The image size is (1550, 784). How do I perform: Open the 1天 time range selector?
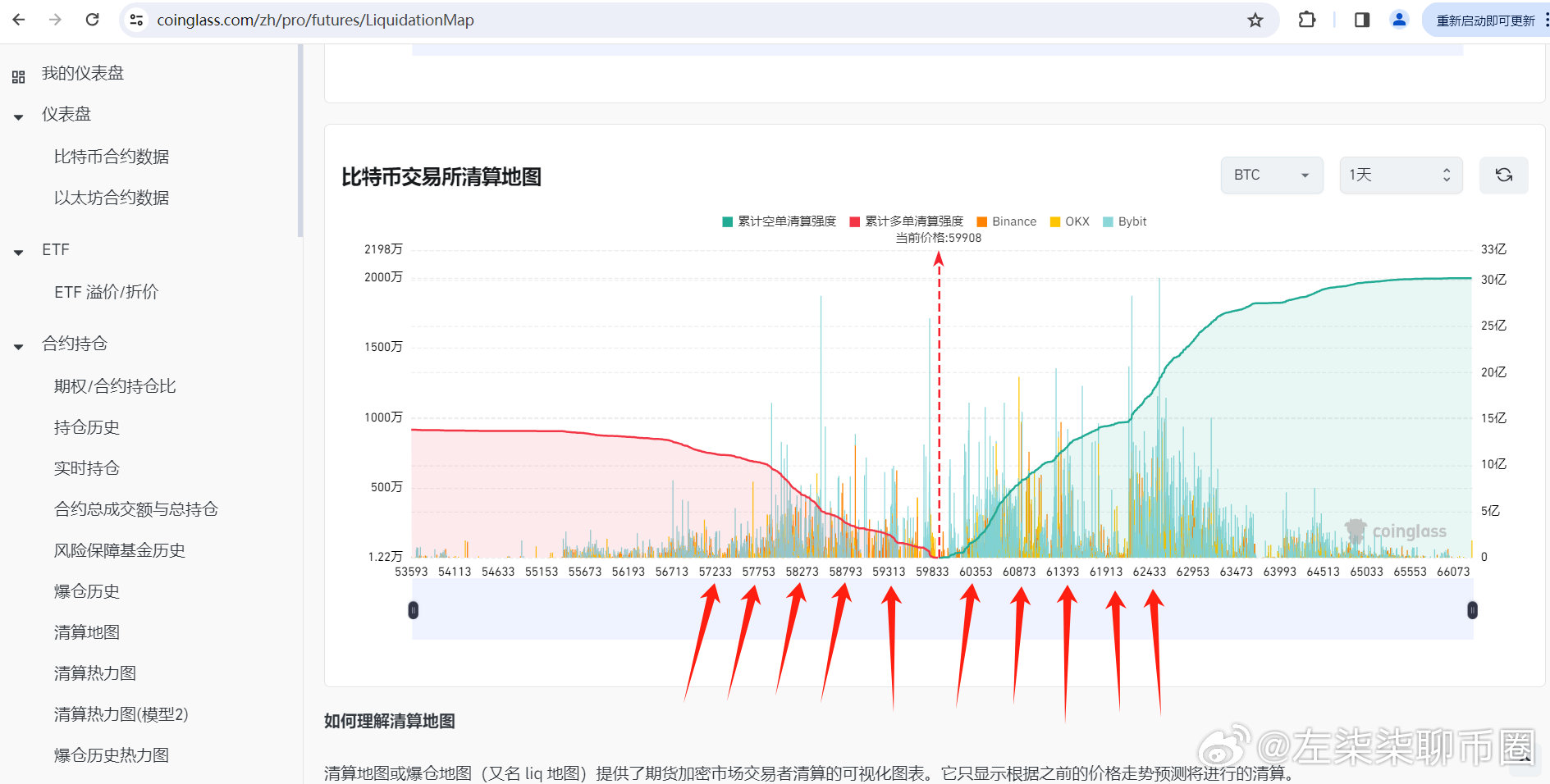pos(1400,175)
